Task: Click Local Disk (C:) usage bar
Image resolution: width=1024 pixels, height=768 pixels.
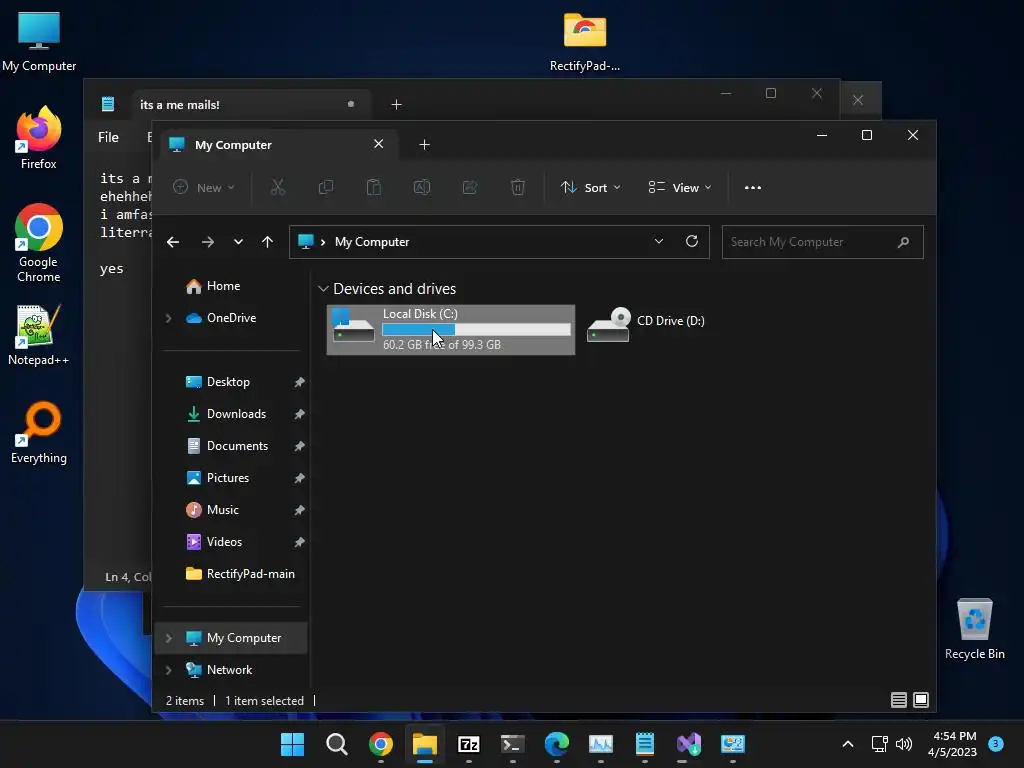Action: 476,330
